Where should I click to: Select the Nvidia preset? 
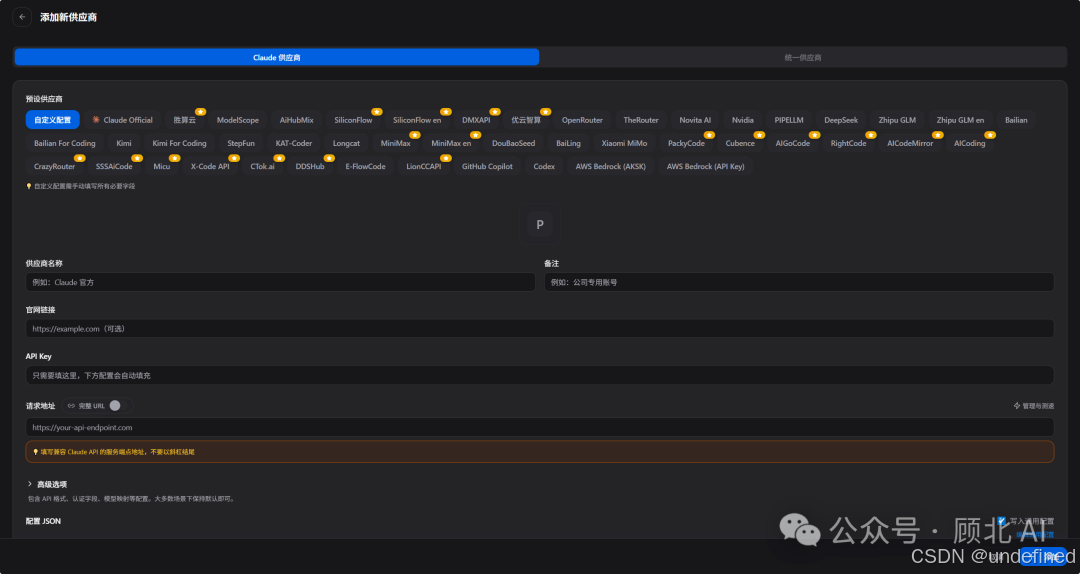[742, 120]
